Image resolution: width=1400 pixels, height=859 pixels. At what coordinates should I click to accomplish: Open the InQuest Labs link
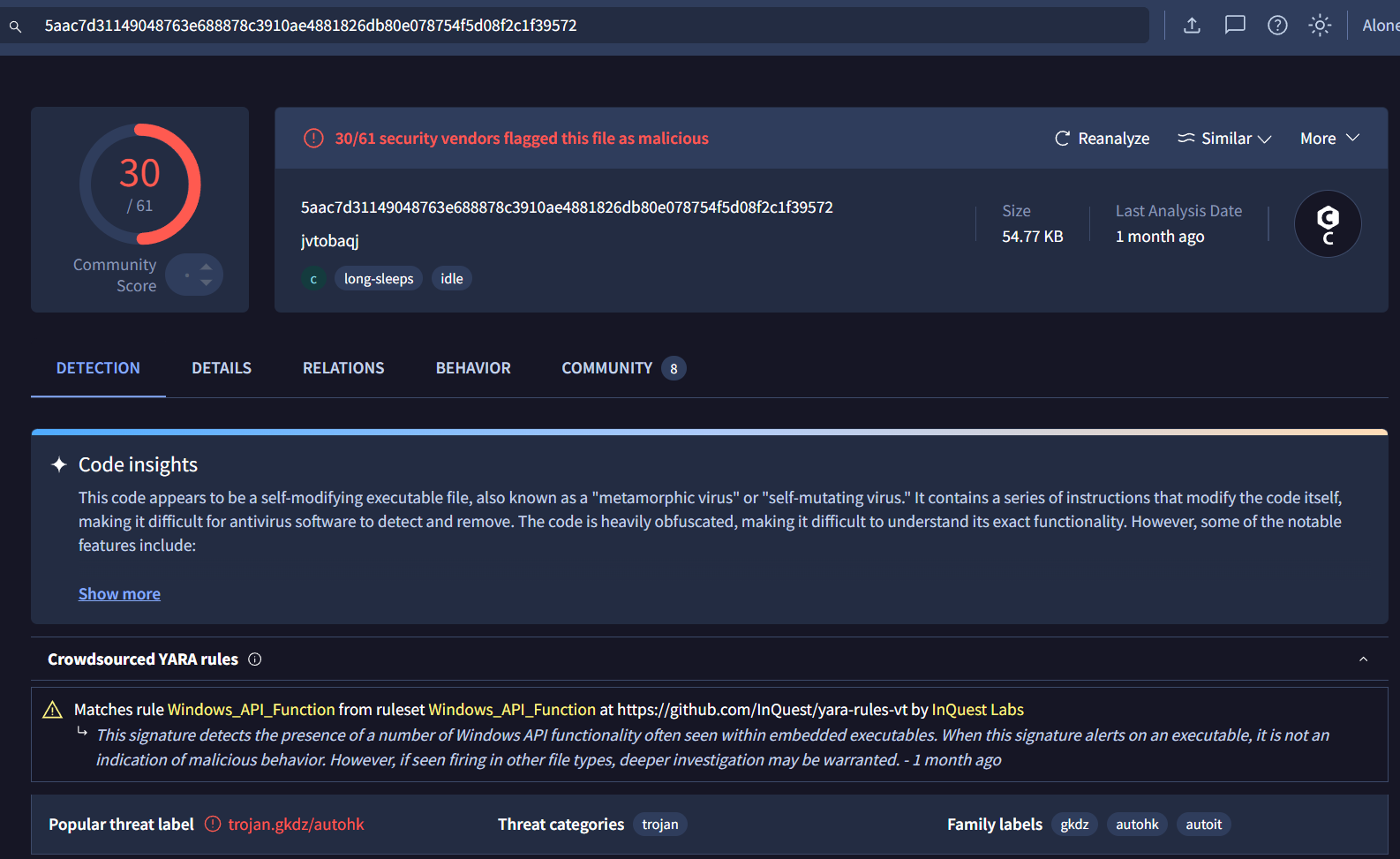click(x=977, y=710)
